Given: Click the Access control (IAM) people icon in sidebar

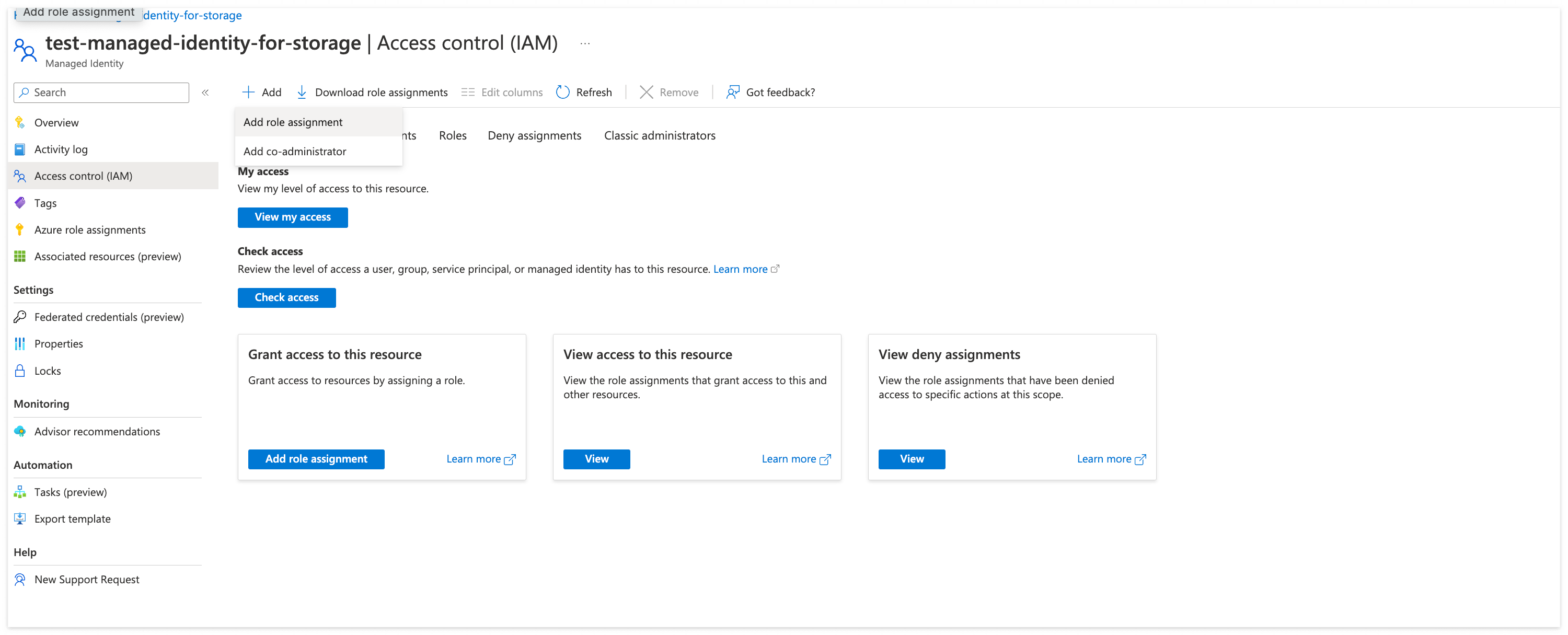Looking at the screenshot, I should (20, 176).
